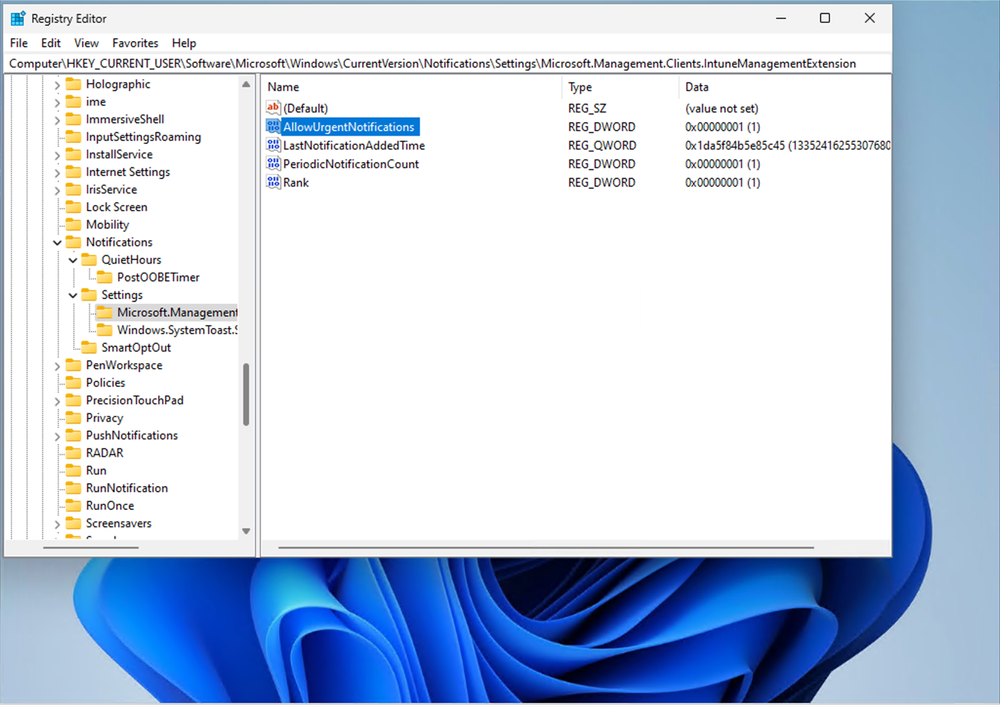Click the Rank value binary icon
This screenshot has width=1000, height=707.
tap(273, 182)
